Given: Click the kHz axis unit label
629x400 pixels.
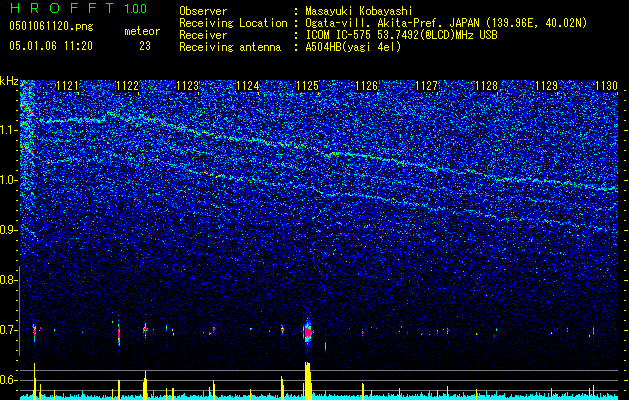Looking at the screenshot, I should point(9,81).
